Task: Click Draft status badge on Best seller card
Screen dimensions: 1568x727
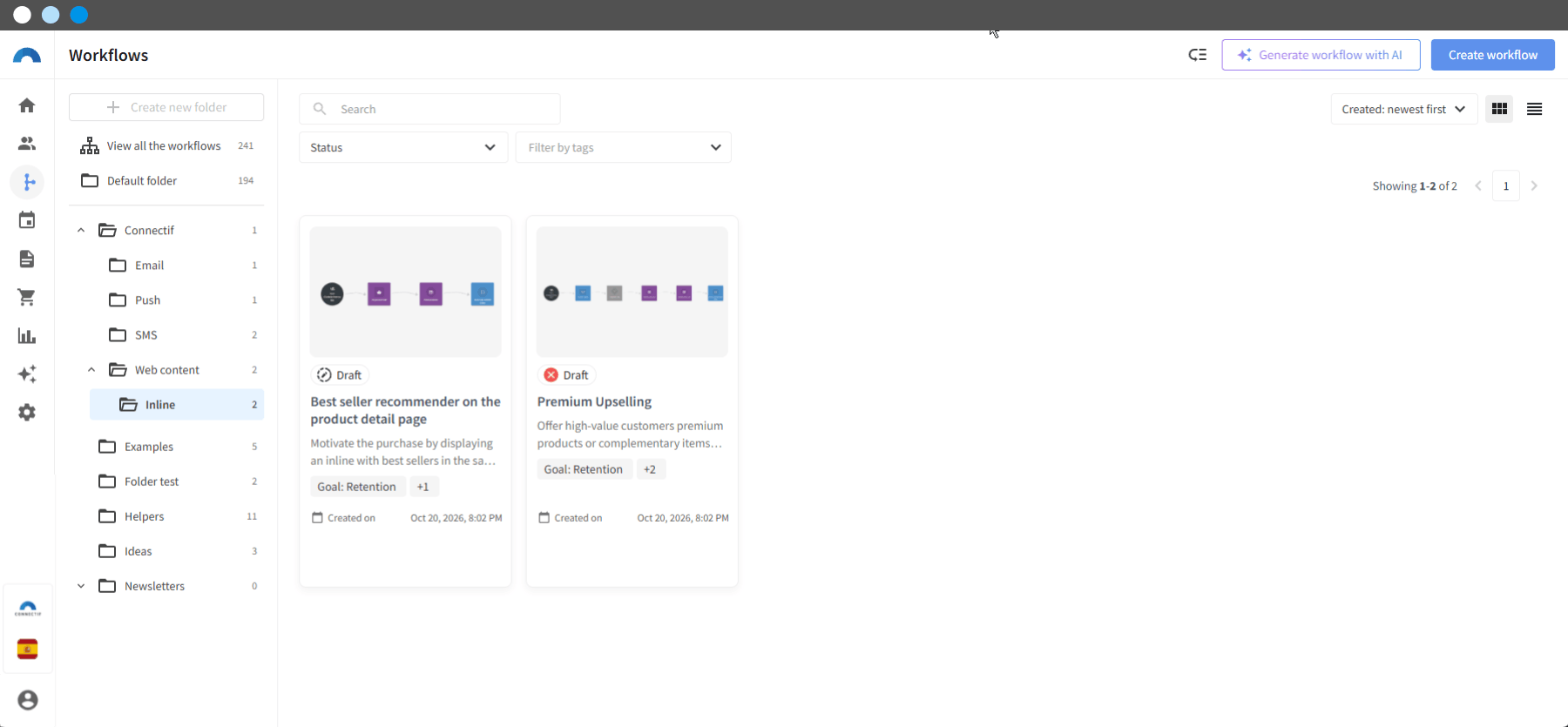Action: click(340, 375)
